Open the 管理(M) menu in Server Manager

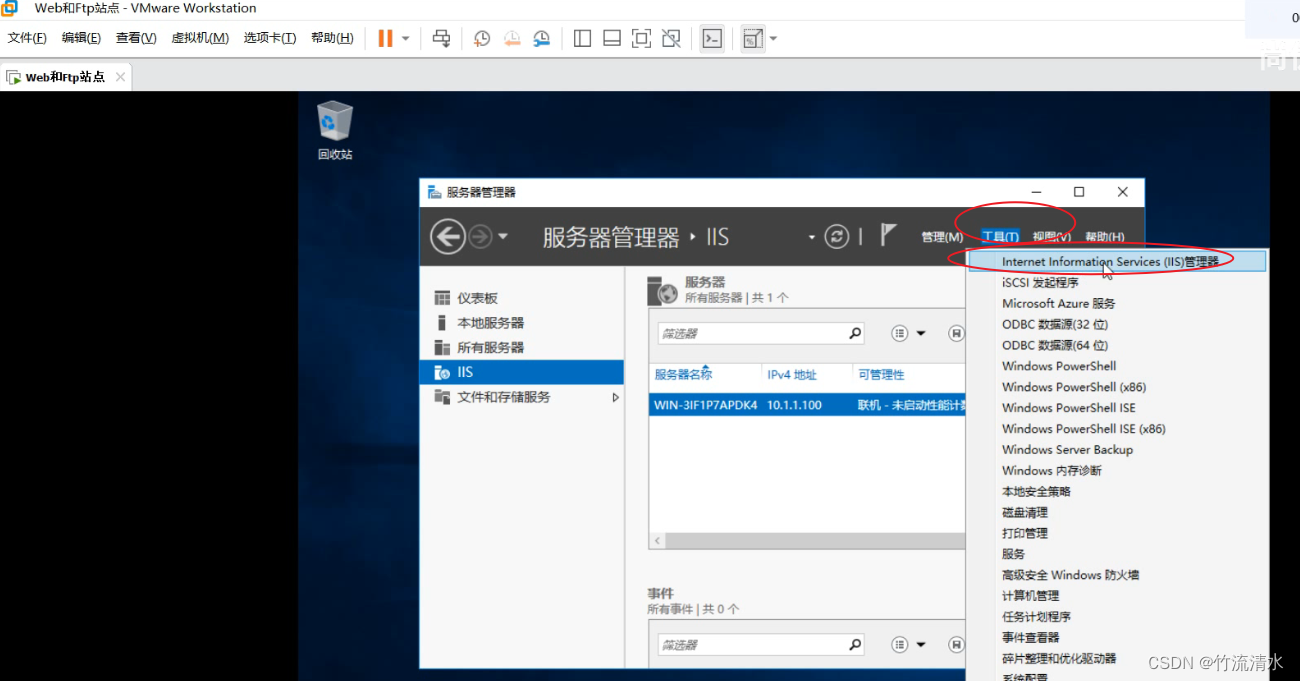[942, 237]
